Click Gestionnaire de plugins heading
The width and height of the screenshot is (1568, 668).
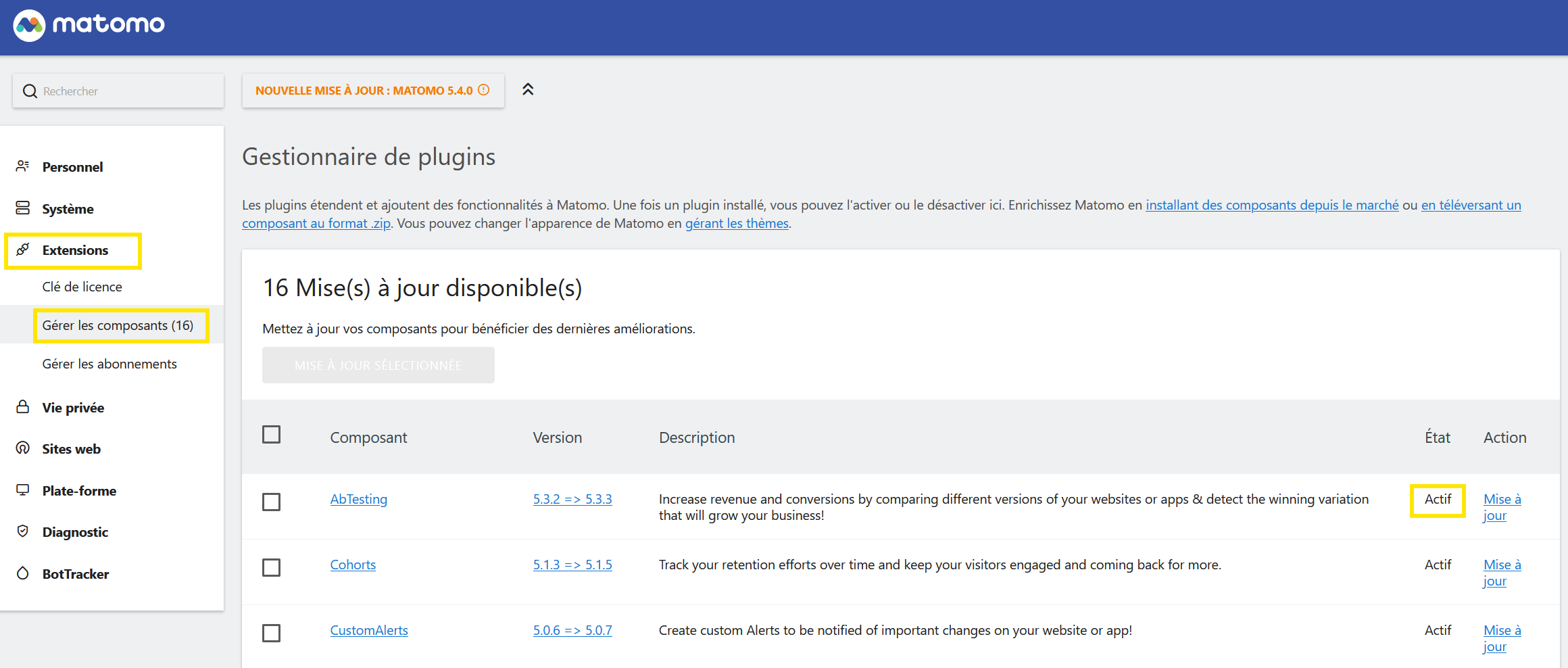pos(369,157)
